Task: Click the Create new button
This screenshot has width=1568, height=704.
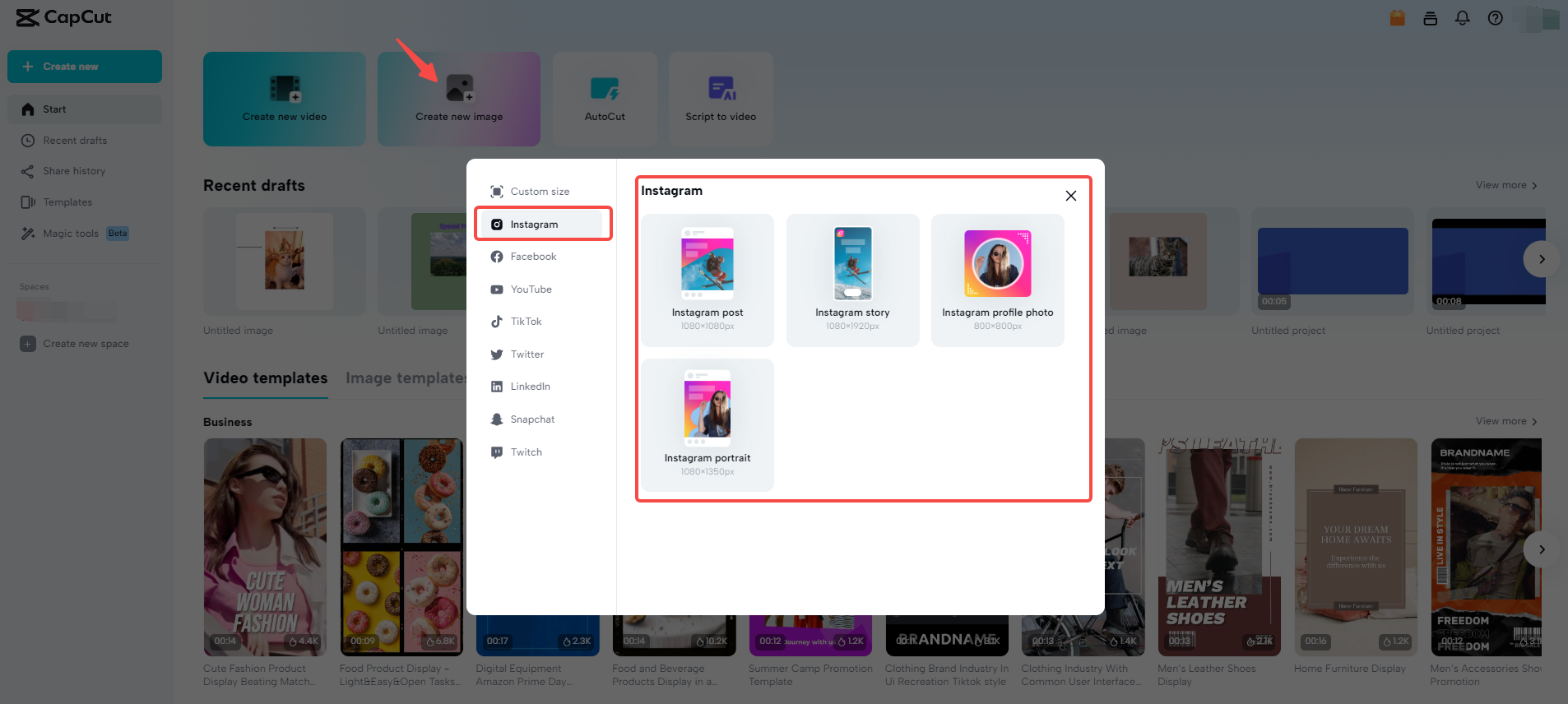Action: tap(85, 67)
